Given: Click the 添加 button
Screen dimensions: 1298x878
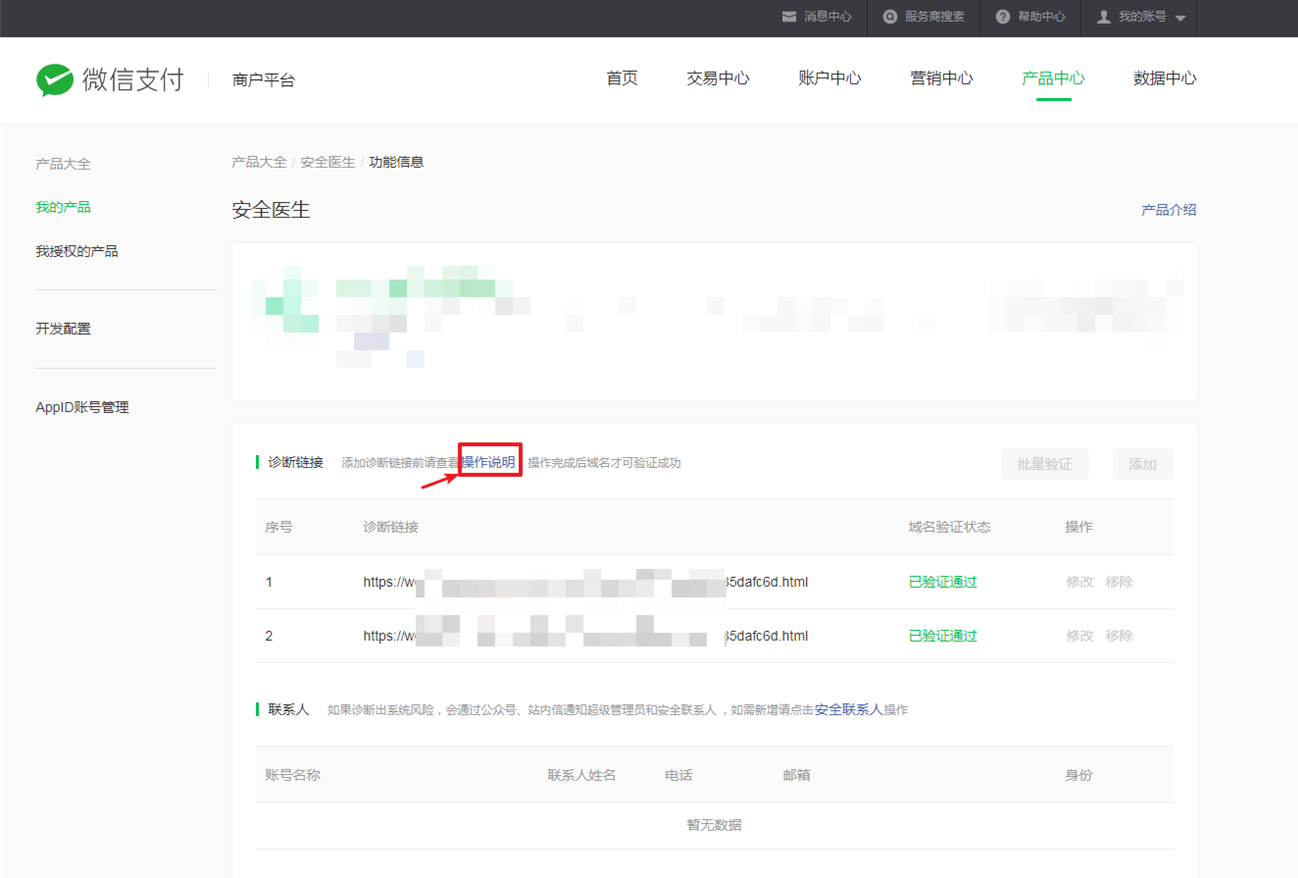Looking at the screenshot, I should pos(1143,464).
